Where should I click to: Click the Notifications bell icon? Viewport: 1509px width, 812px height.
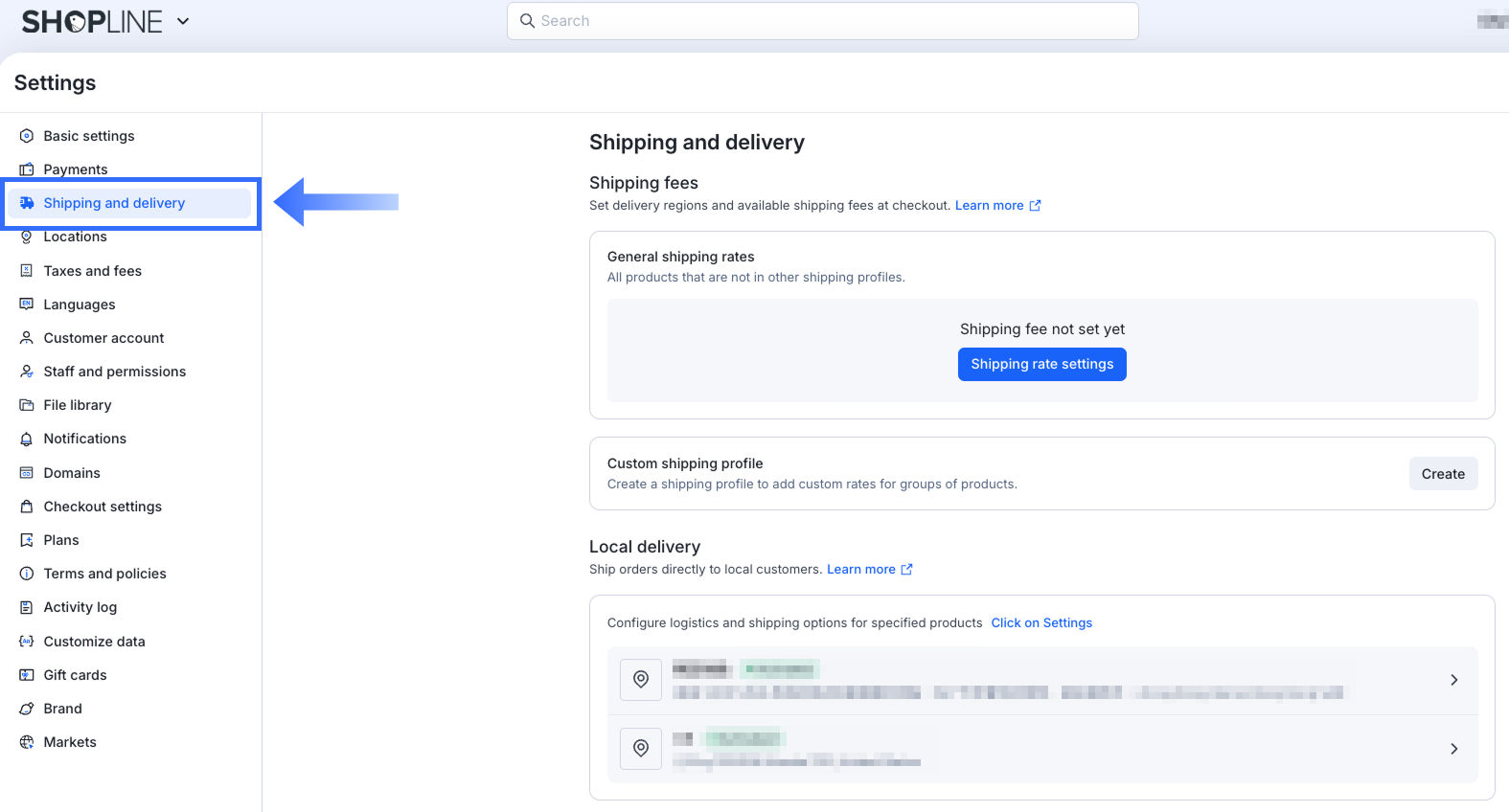26,439
